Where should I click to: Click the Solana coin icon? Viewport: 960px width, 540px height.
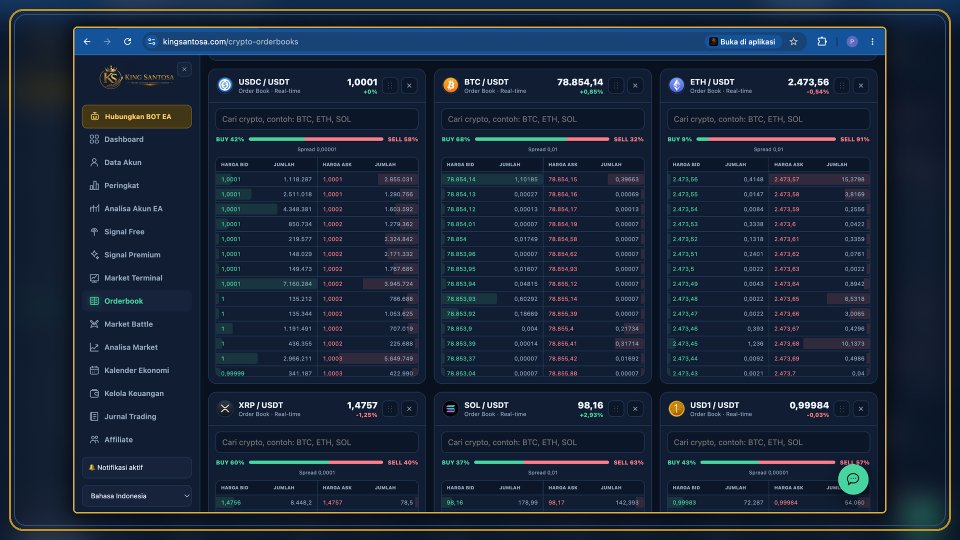point(451,408)
